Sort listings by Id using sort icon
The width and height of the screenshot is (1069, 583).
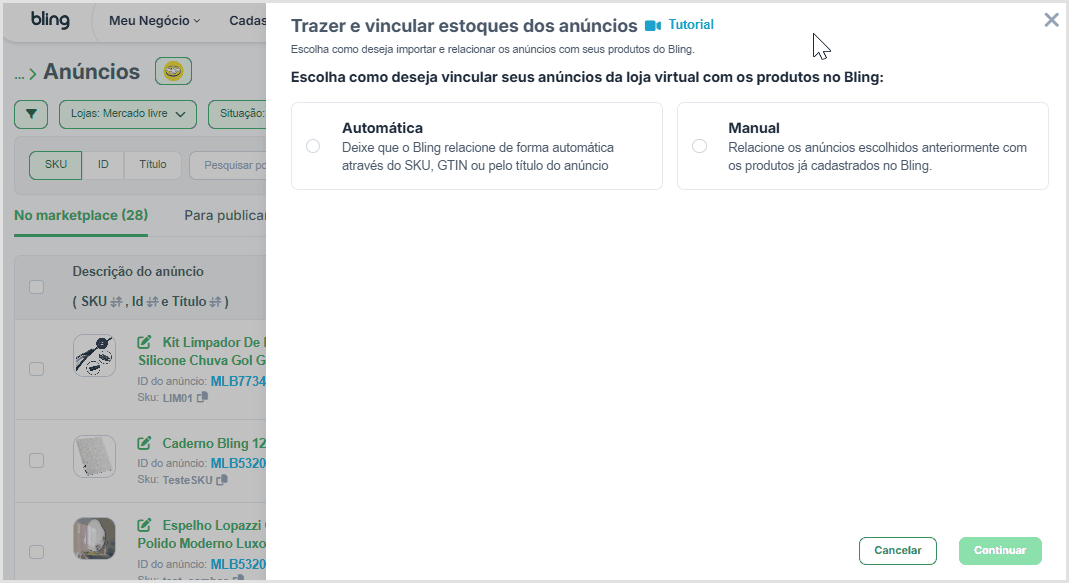click(x=152, y=302)
